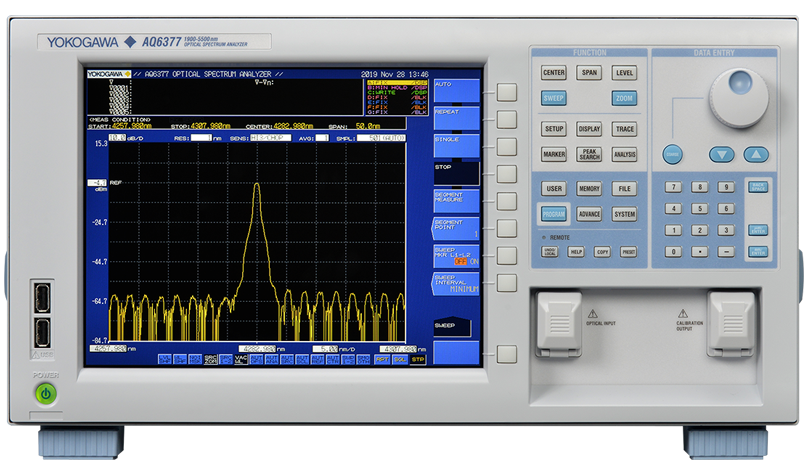
Task: Select the SINGLE sweep softkey
Action: [x=456, y=145]
